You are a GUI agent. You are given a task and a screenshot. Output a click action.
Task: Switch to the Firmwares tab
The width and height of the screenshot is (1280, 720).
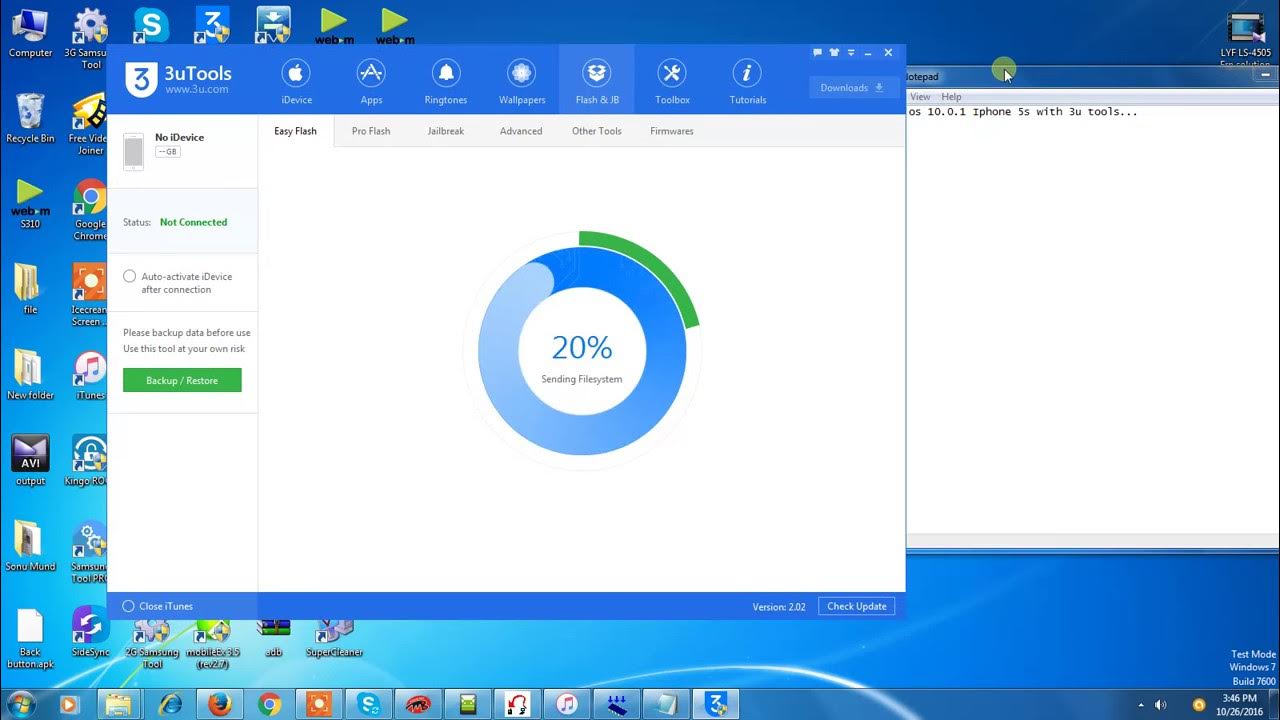click(672, 131)
